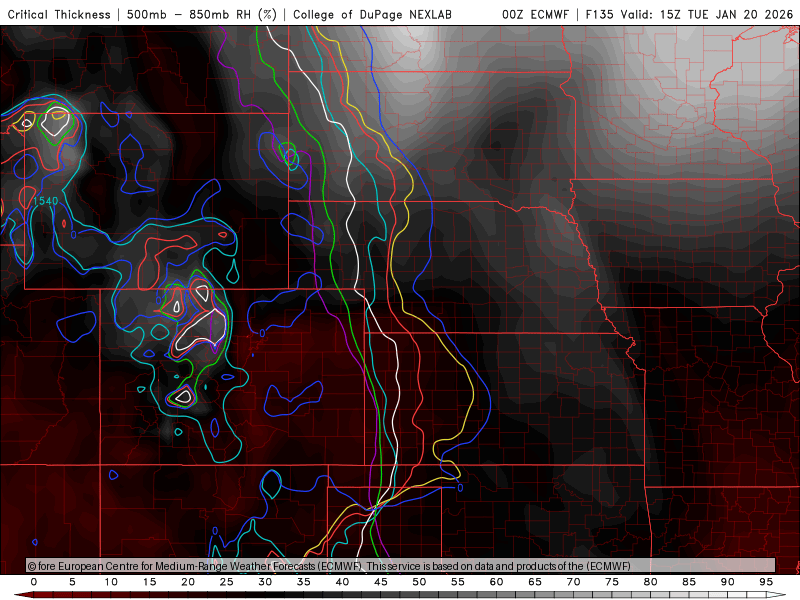Select the '45' value on the RH scale
Screen dimensions: 800x600
click(x=381, y=582)
